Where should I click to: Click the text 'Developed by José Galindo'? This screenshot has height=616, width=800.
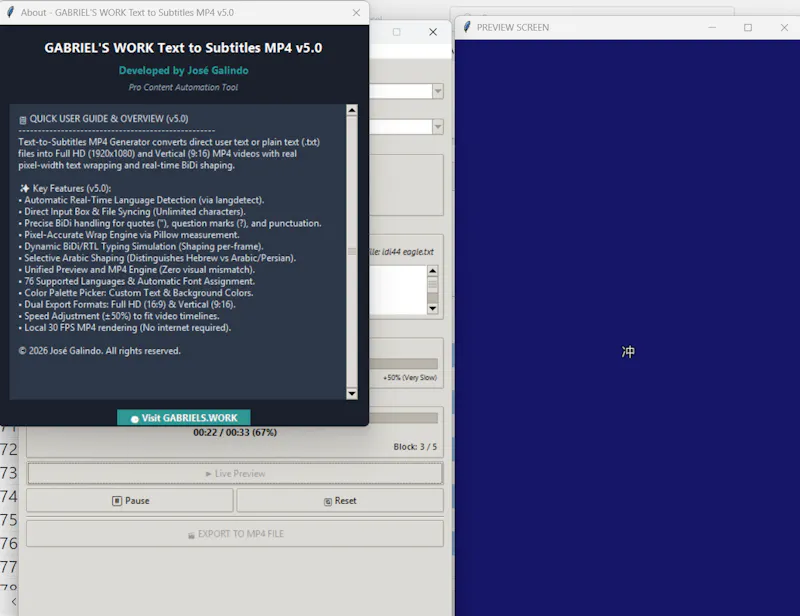(184, 70)
